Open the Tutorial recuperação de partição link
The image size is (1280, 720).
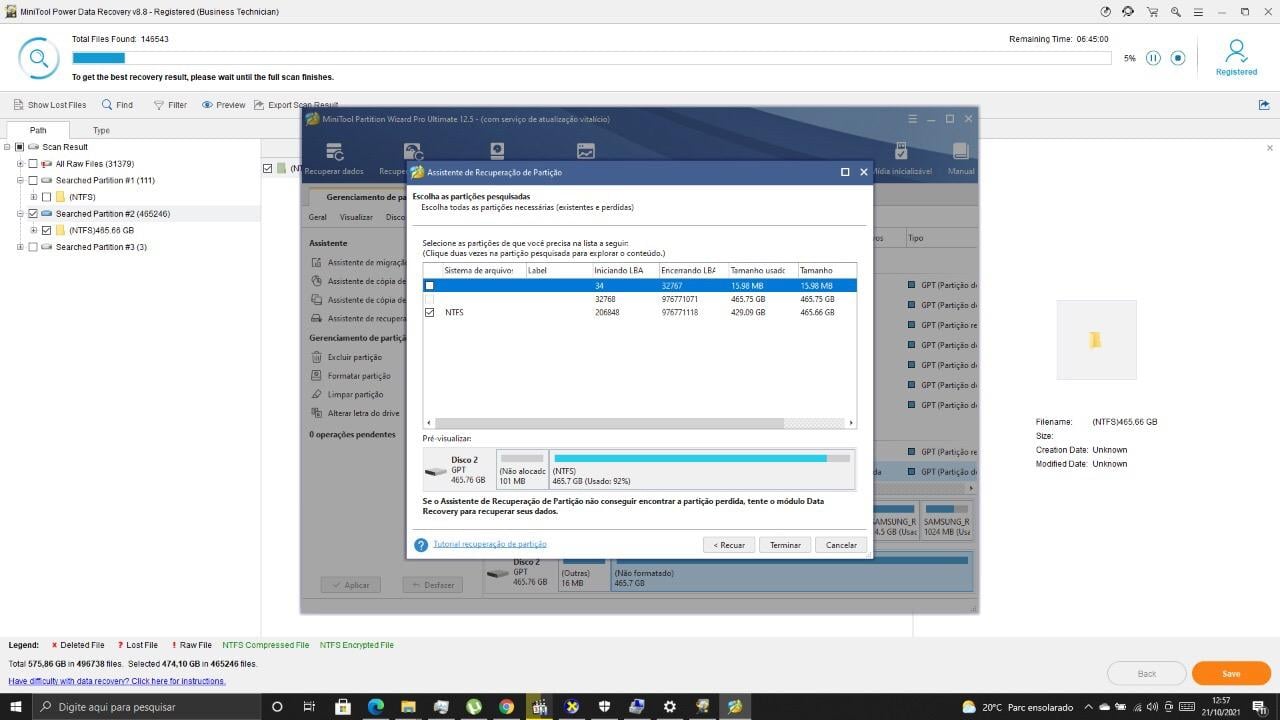(x=490, y=544)
